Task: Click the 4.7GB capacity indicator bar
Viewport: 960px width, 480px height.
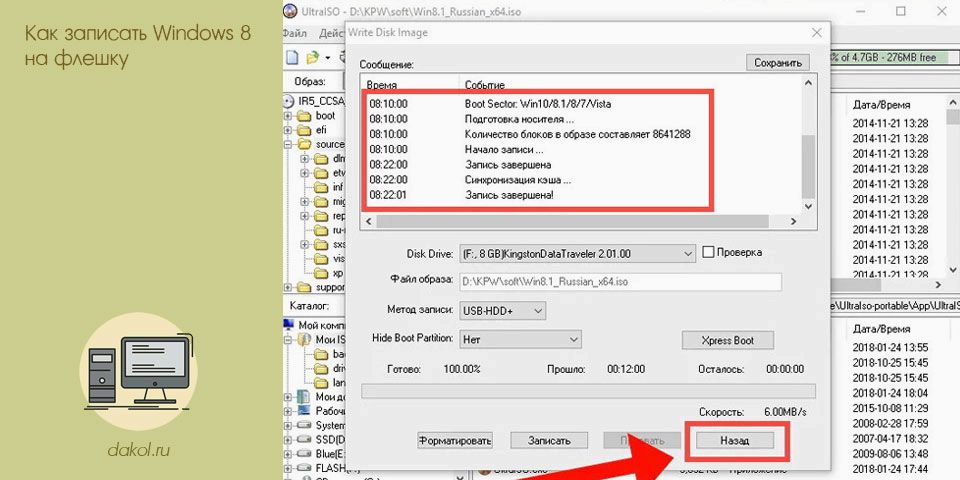Action: click(894, 58)
